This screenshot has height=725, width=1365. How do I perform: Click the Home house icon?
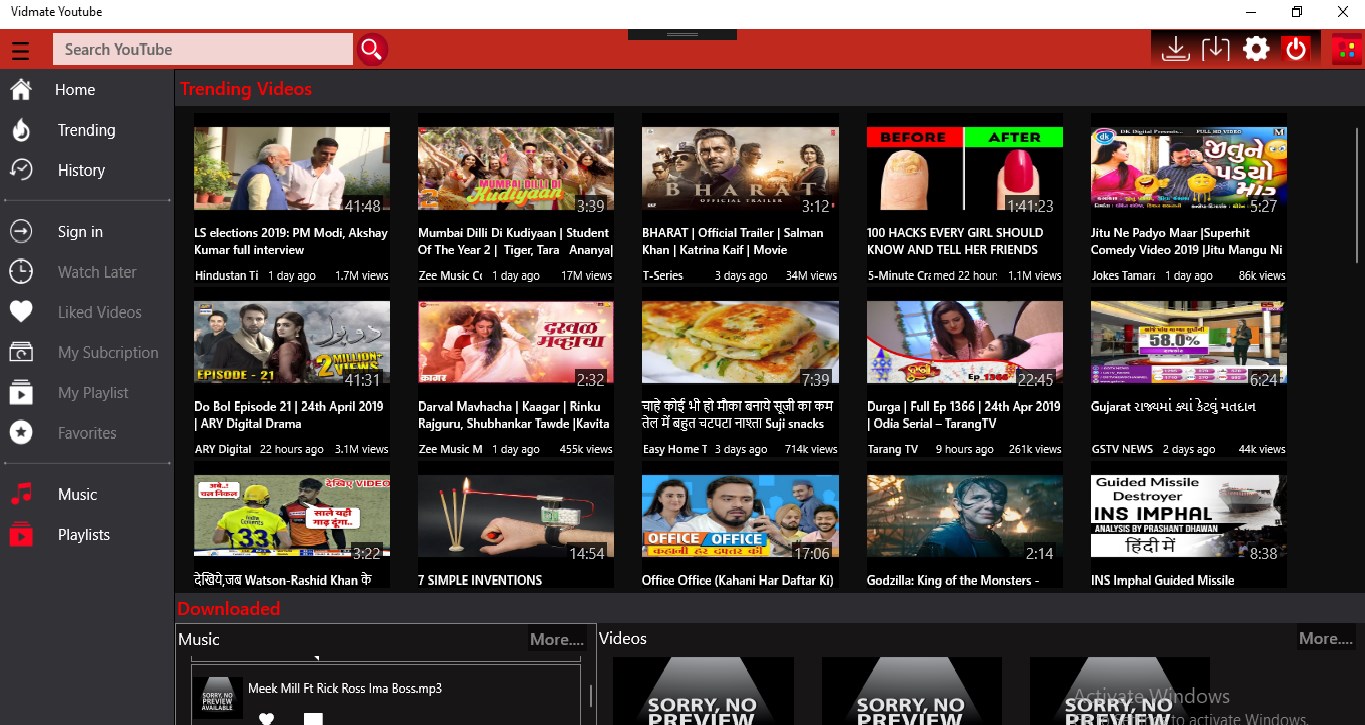pos(21,90)
